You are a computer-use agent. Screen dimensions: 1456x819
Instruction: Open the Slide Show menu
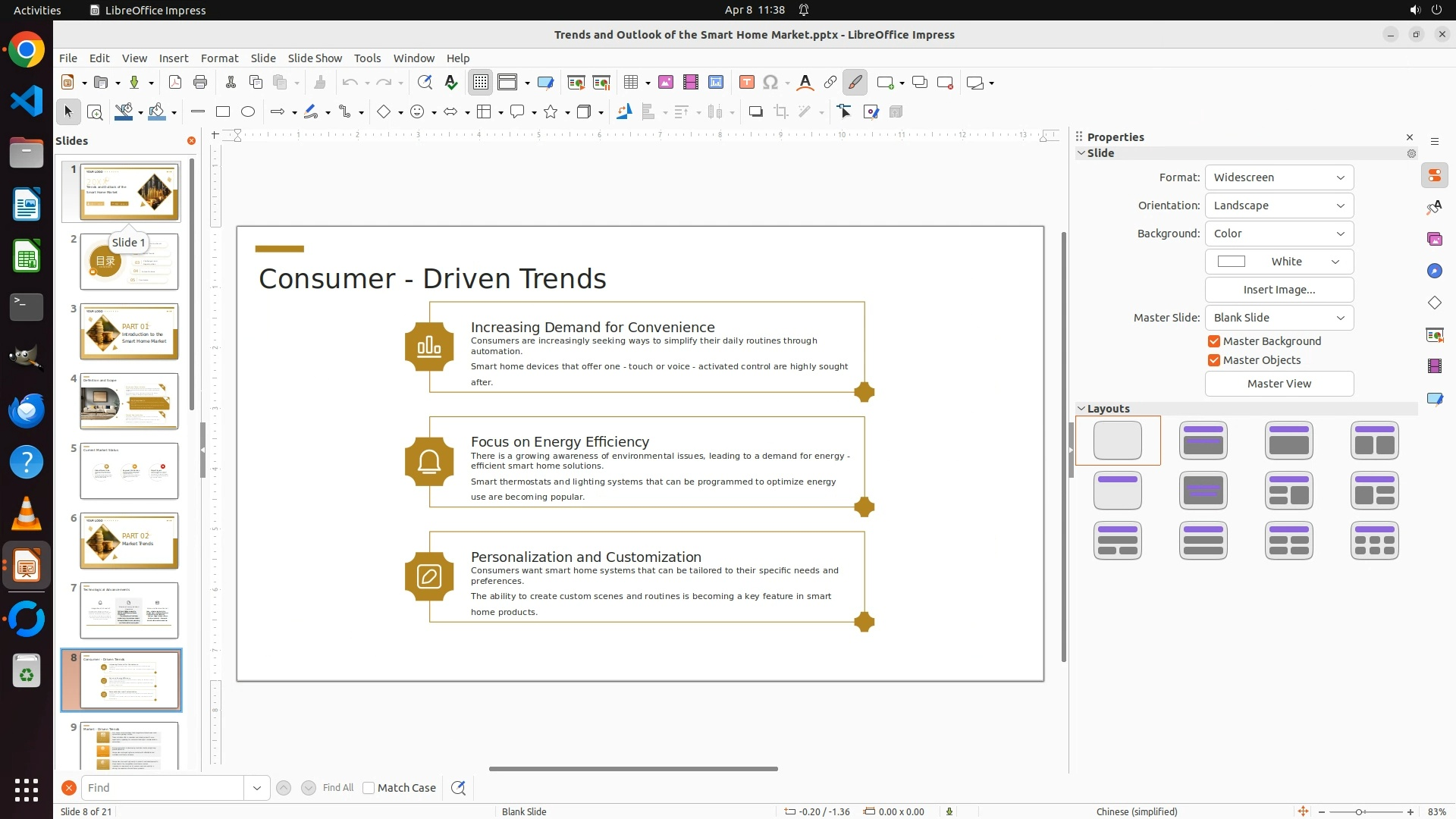click(x=314, y=58)
